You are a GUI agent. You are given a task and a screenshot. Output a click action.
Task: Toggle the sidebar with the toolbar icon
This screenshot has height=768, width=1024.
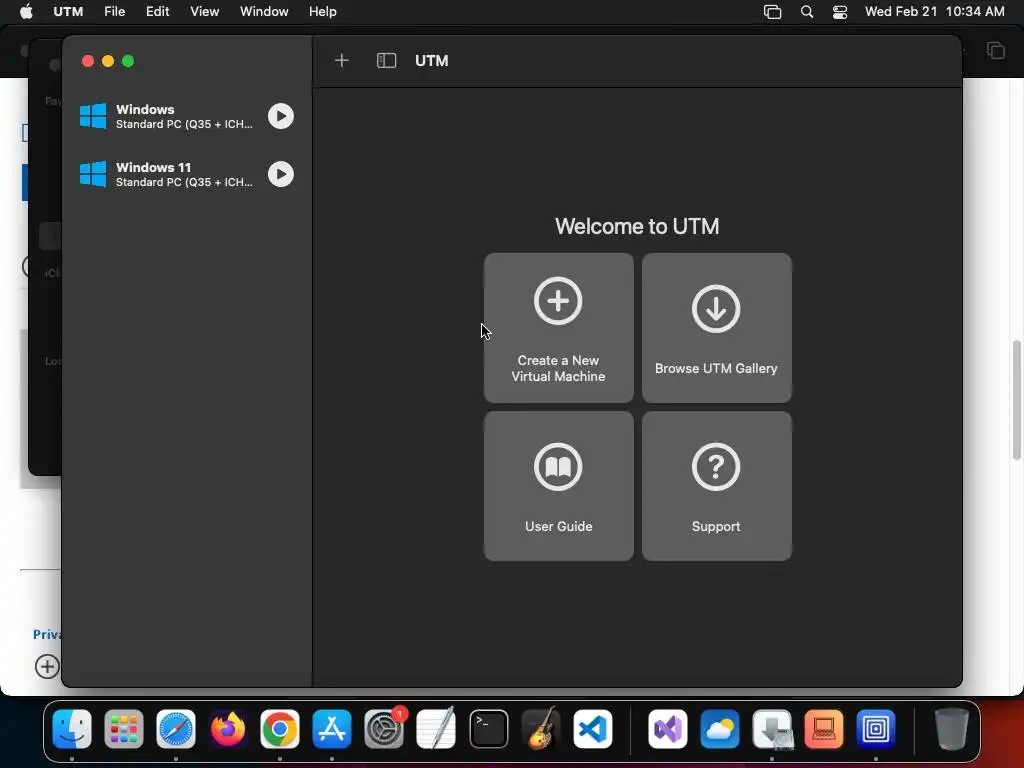click(x=387, y=61)
